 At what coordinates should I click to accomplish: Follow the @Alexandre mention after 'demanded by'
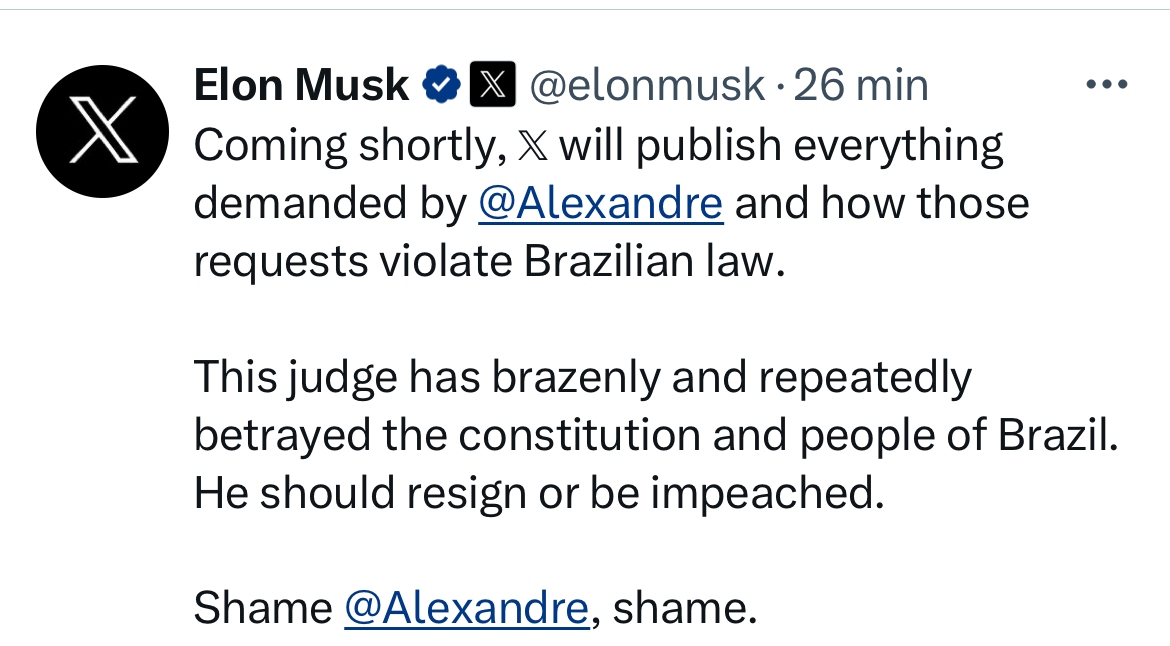(x=601, y=203)
